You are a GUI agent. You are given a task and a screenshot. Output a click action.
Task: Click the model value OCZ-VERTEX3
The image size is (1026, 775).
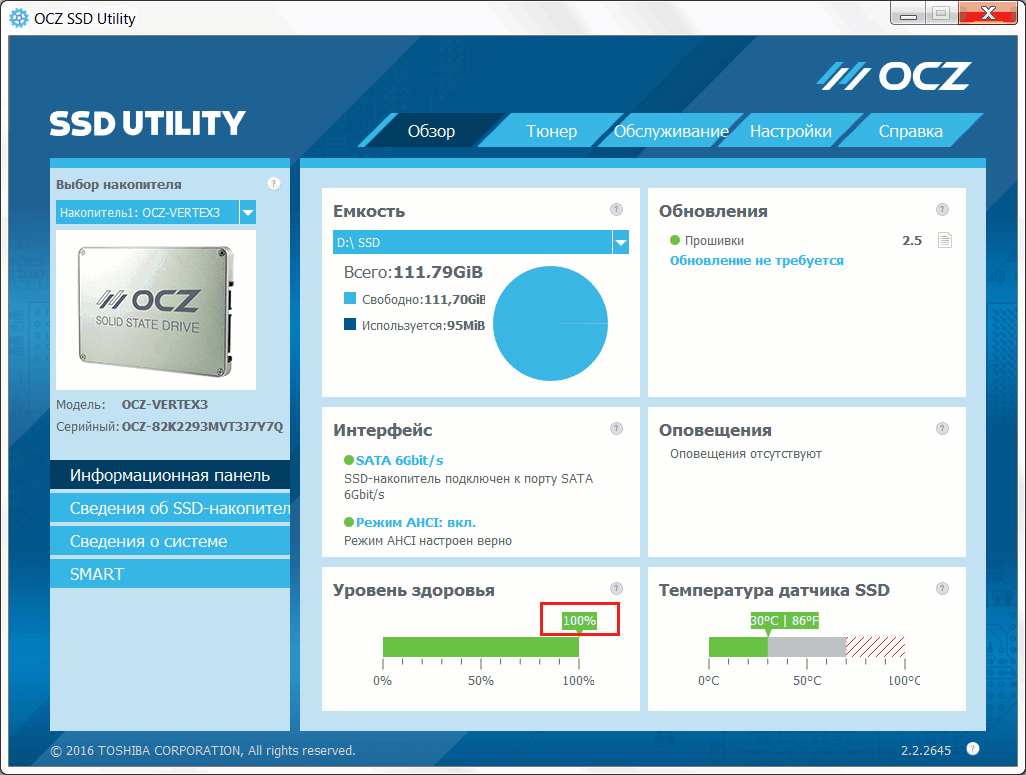pos(165,405)
